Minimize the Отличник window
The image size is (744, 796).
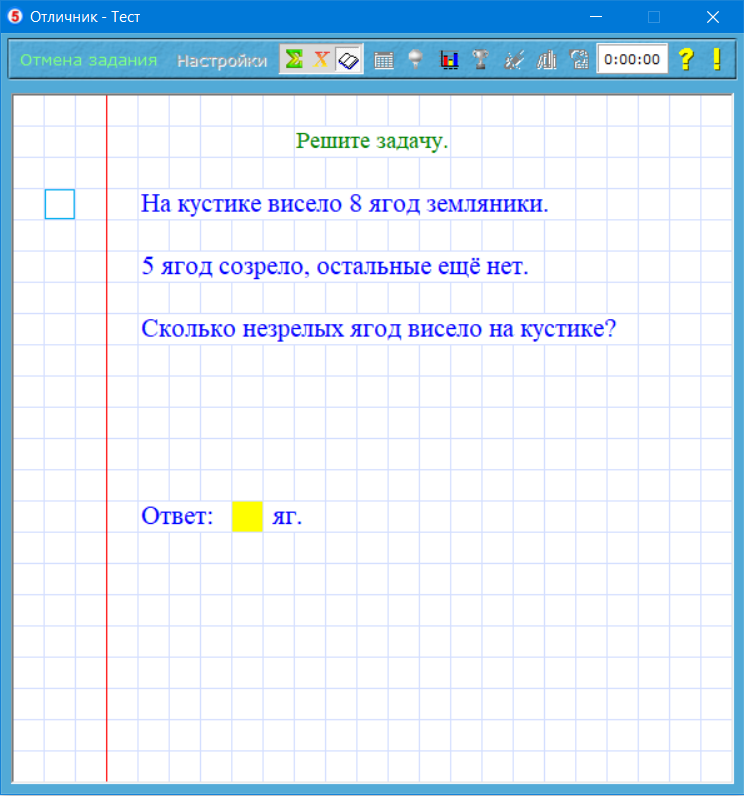point(597,17)
